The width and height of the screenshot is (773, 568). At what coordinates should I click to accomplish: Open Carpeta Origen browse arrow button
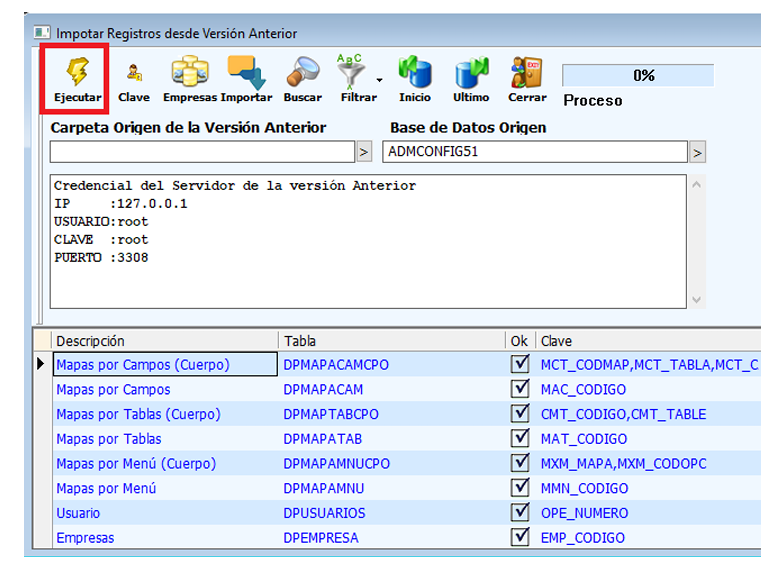364,152
